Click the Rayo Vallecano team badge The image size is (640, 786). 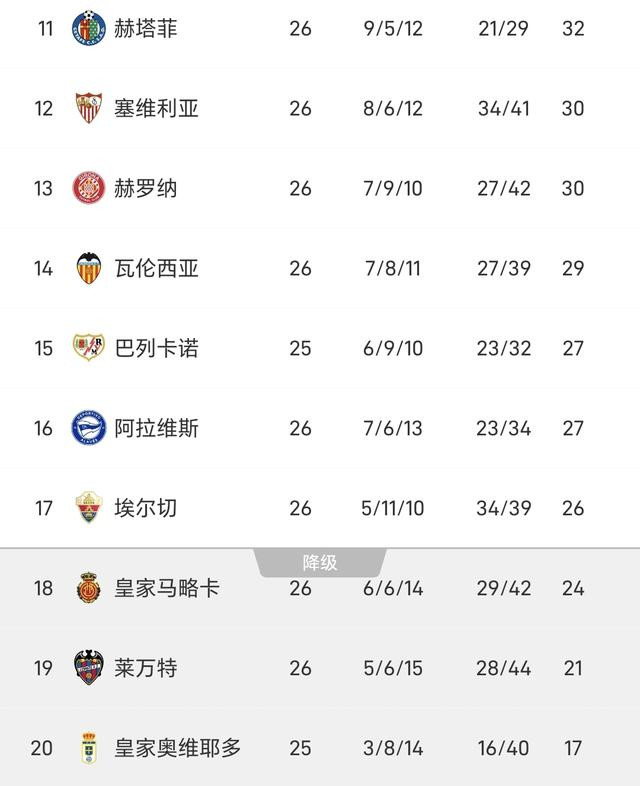tap(89, 348)
